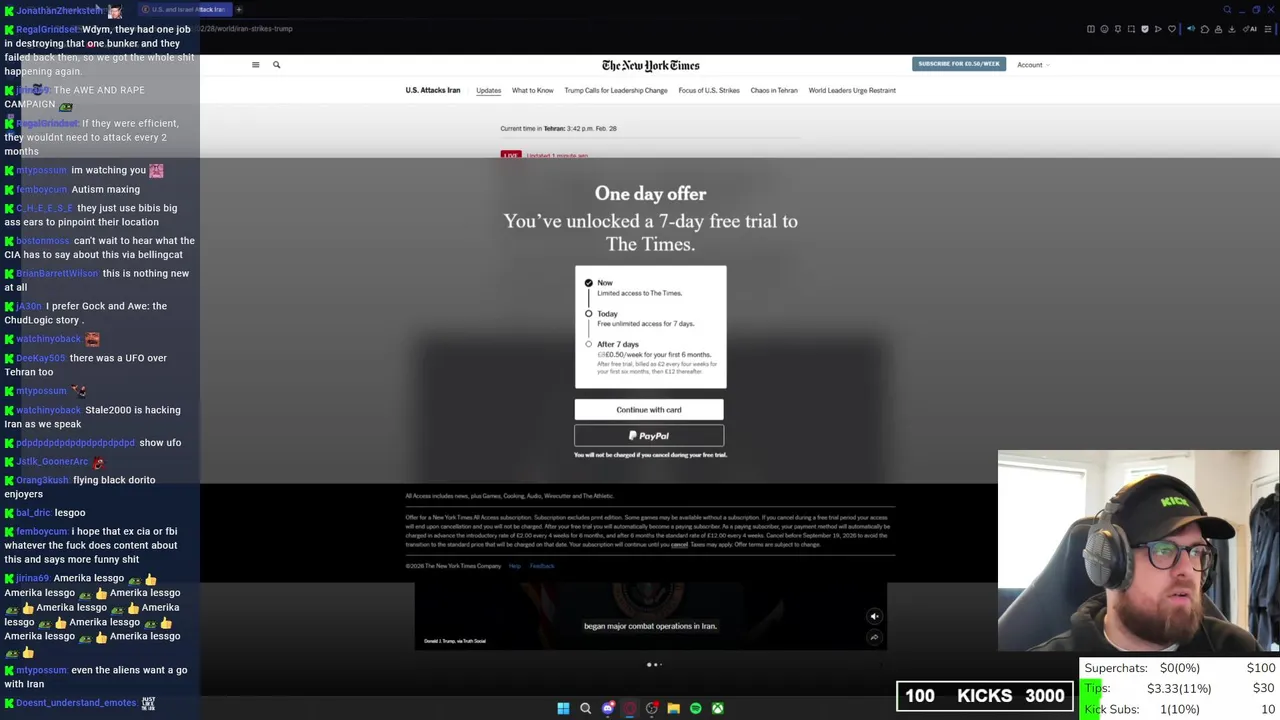Open Spotify from the taskbar

(696, 708)
